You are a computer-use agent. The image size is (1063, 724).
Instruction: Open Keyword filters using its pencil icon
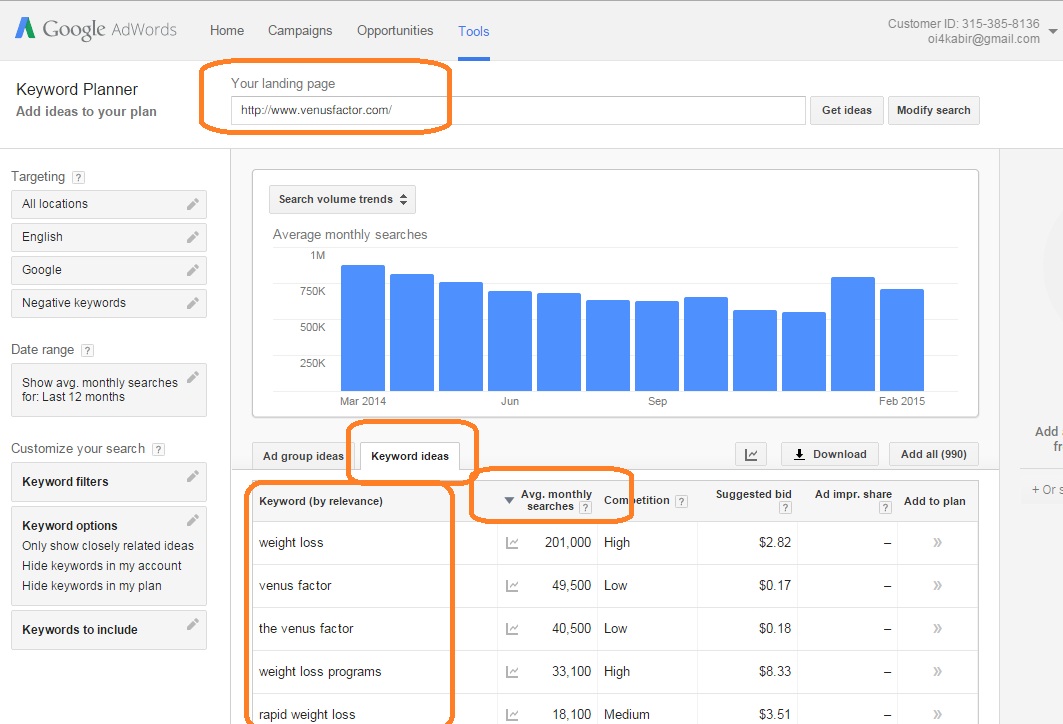click(x=193, y=477)
